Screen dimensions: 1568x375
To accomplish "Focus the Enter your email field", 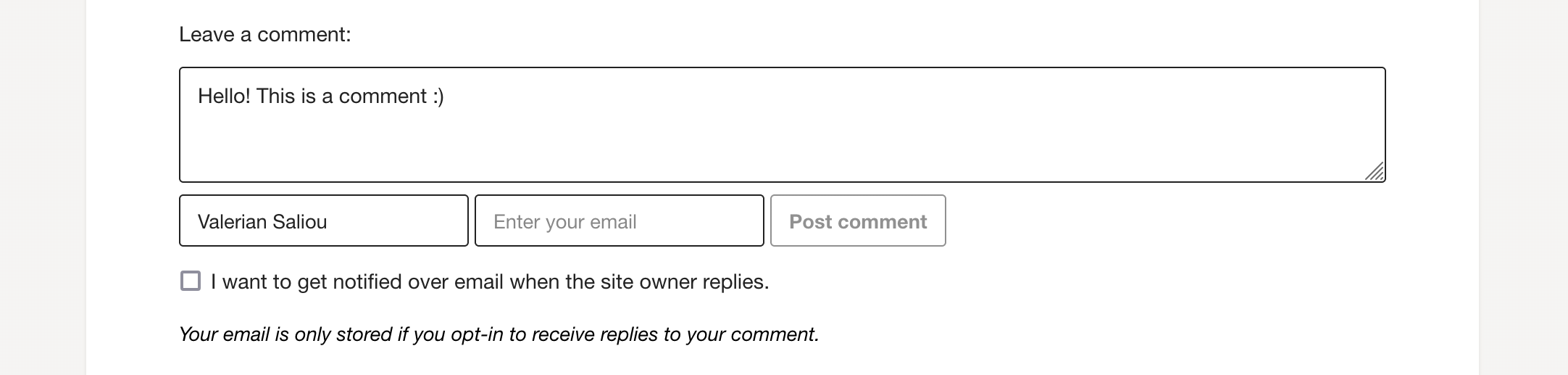I will coord(619,221).
